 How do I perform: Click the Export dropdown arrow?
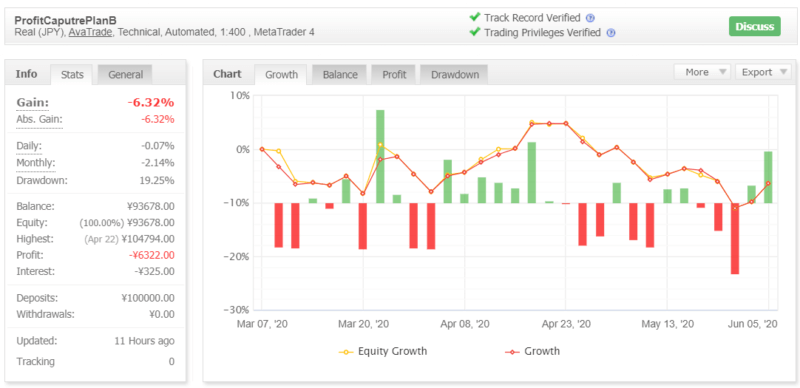click(x=783, y=72)
